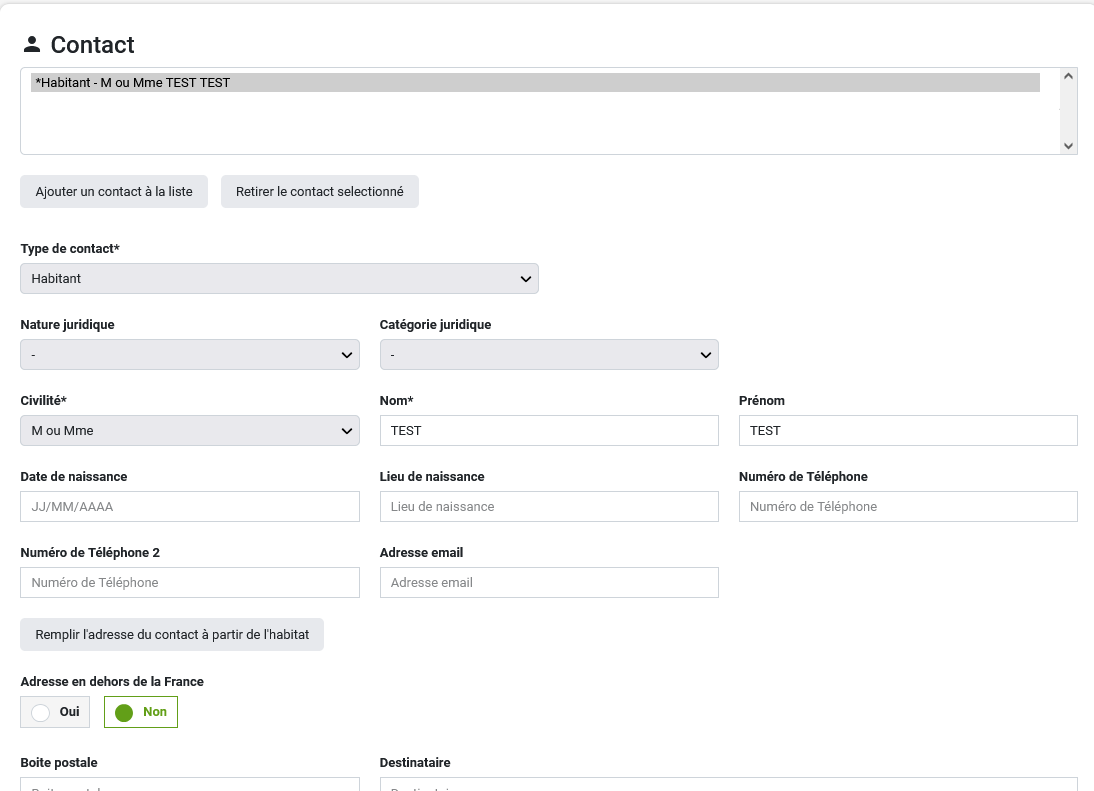
Task: Open the Catégorie juridique dropdown
Action: 549,355
